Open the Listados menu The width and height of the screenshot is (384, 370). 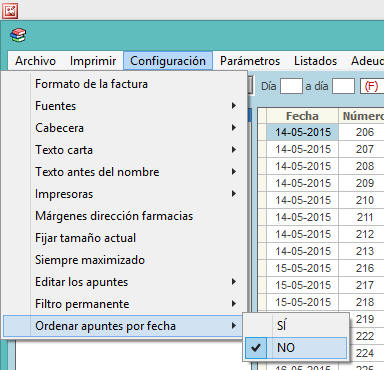(315, 61)
